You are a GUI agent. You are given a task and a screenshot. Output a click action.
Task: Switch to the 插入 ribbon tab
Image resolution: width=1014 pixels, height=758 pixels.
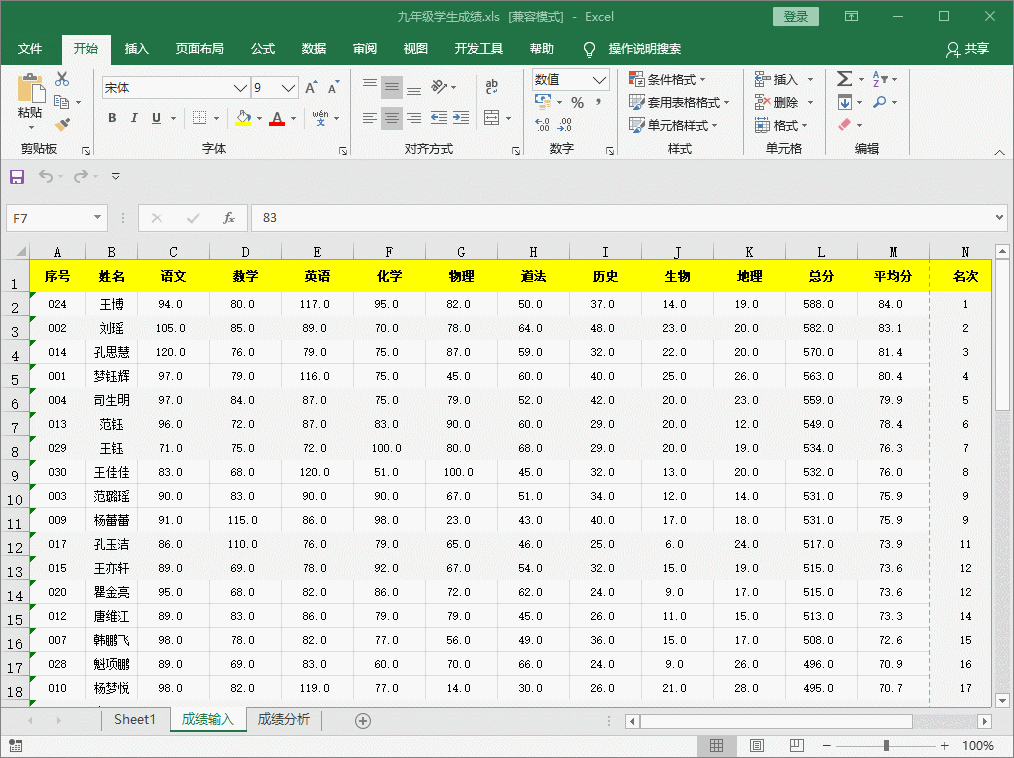[137, 49]
